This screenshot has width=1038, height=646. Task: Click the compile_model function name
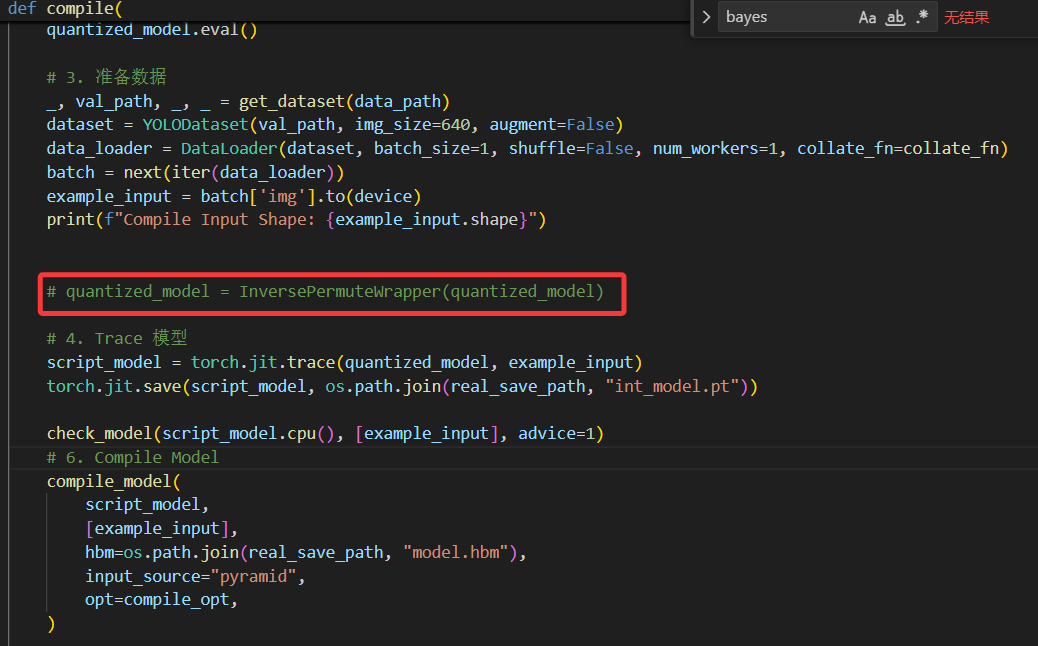coord(108,481)
